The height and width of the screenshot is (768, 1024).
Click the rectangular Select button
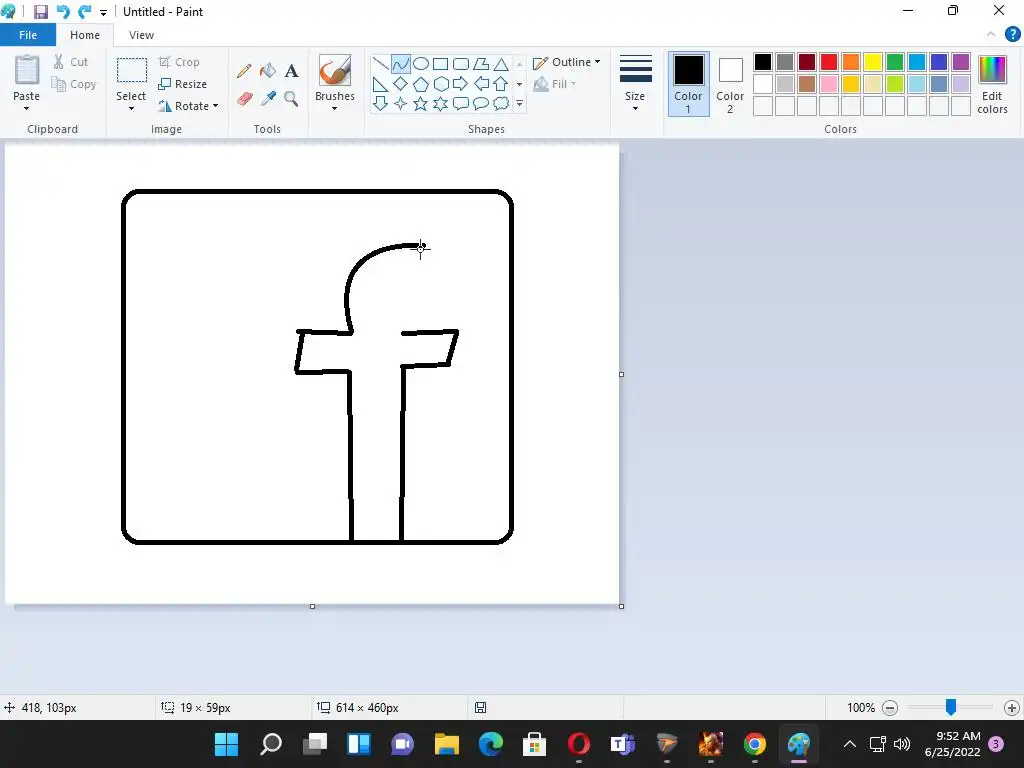(131, 78)
